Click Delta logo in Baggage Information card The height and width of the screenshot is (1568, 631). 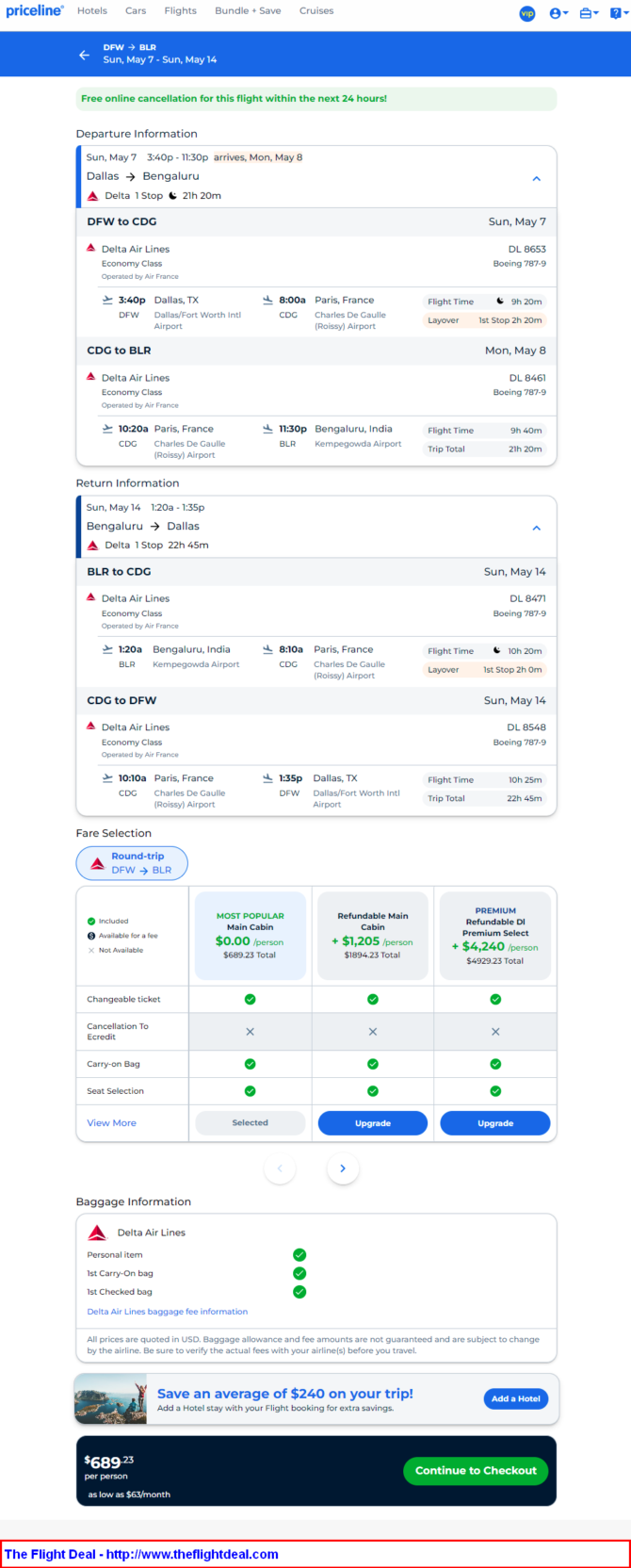(x=97, y=1233)
